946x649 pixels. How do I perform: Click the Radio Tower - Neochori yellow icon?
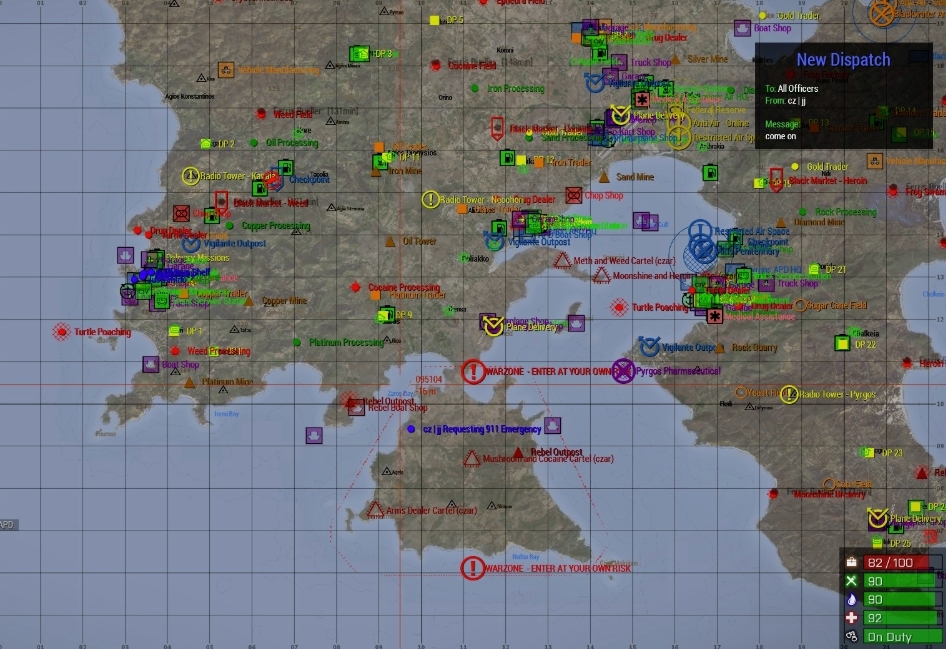tap(430, 200)
